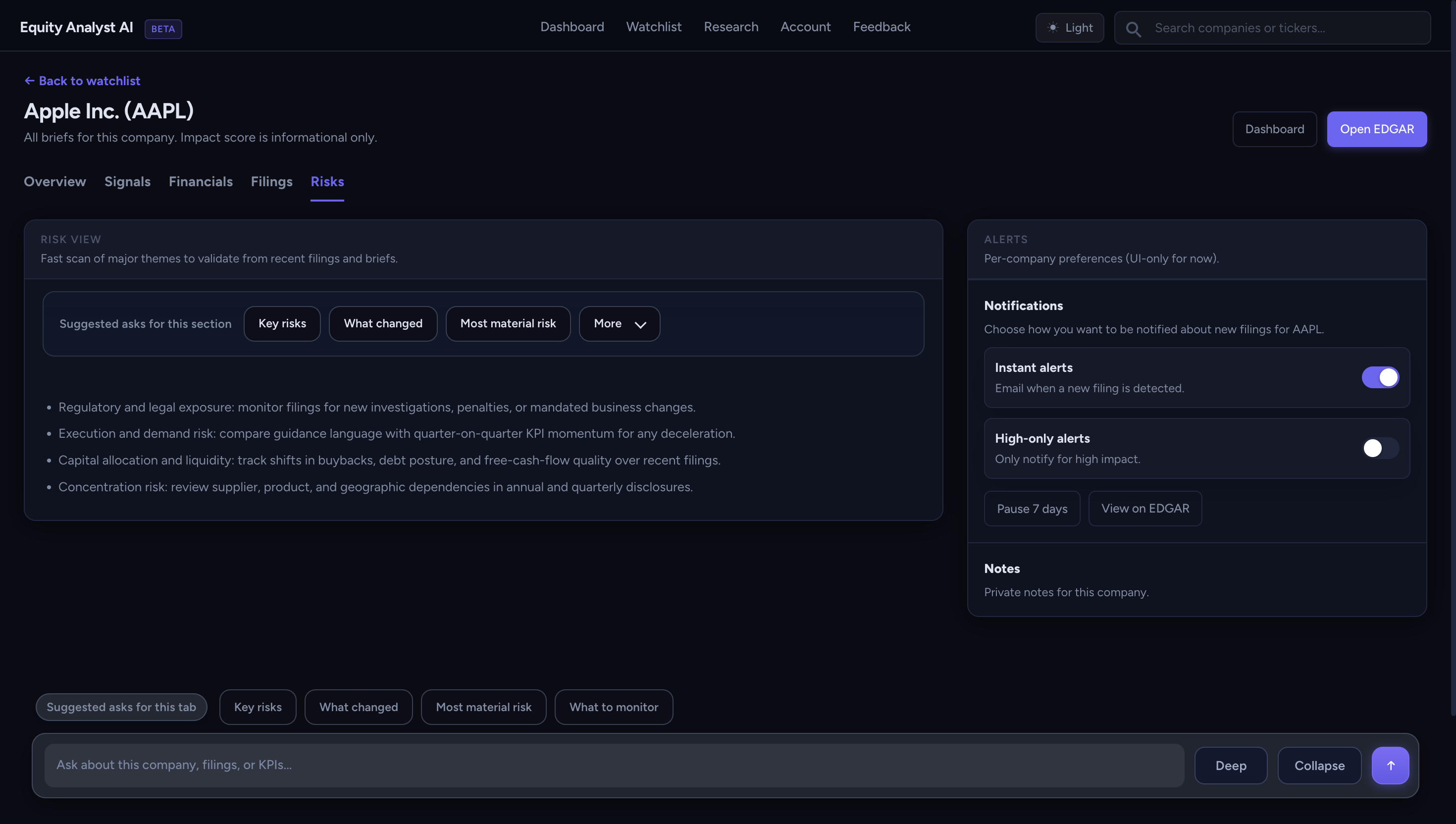Viewport: 1456px width, 824px height.
Task: Open suggested asks for this tab
Action: tap(121, 707)
